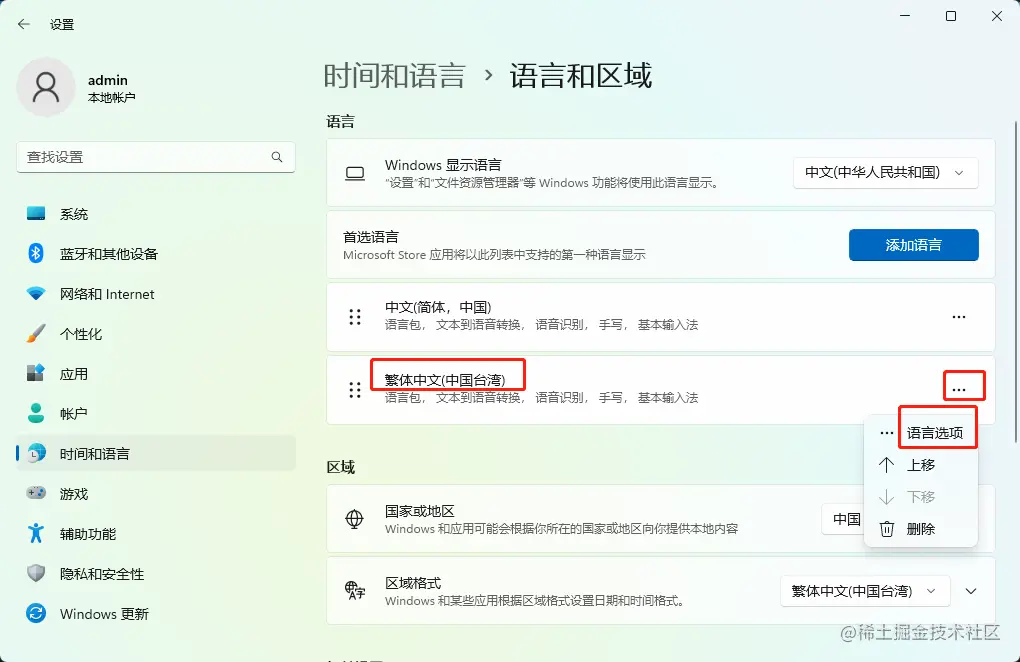Expand the 区域格式 section chevron
Viewport: 1020px width, 662px height.
971,591
